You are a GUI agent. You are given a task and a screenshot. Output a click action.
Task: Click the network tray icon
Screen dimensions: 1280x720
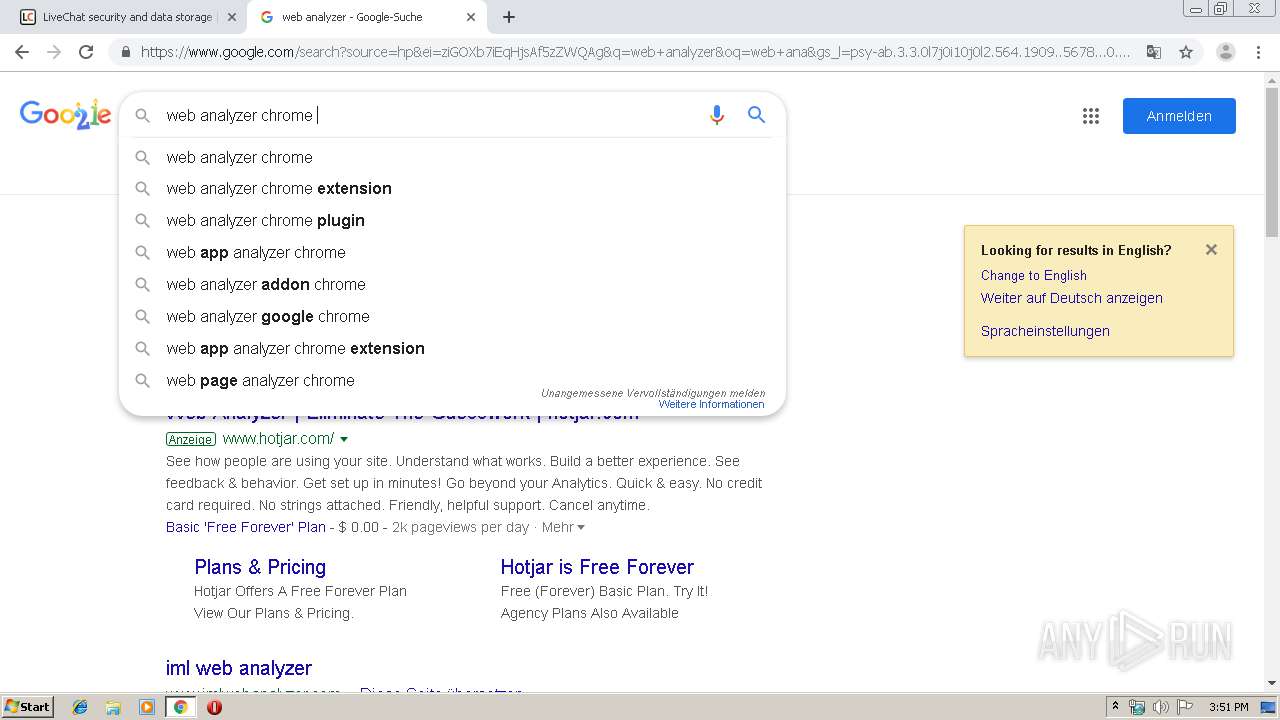point(1137,707)
